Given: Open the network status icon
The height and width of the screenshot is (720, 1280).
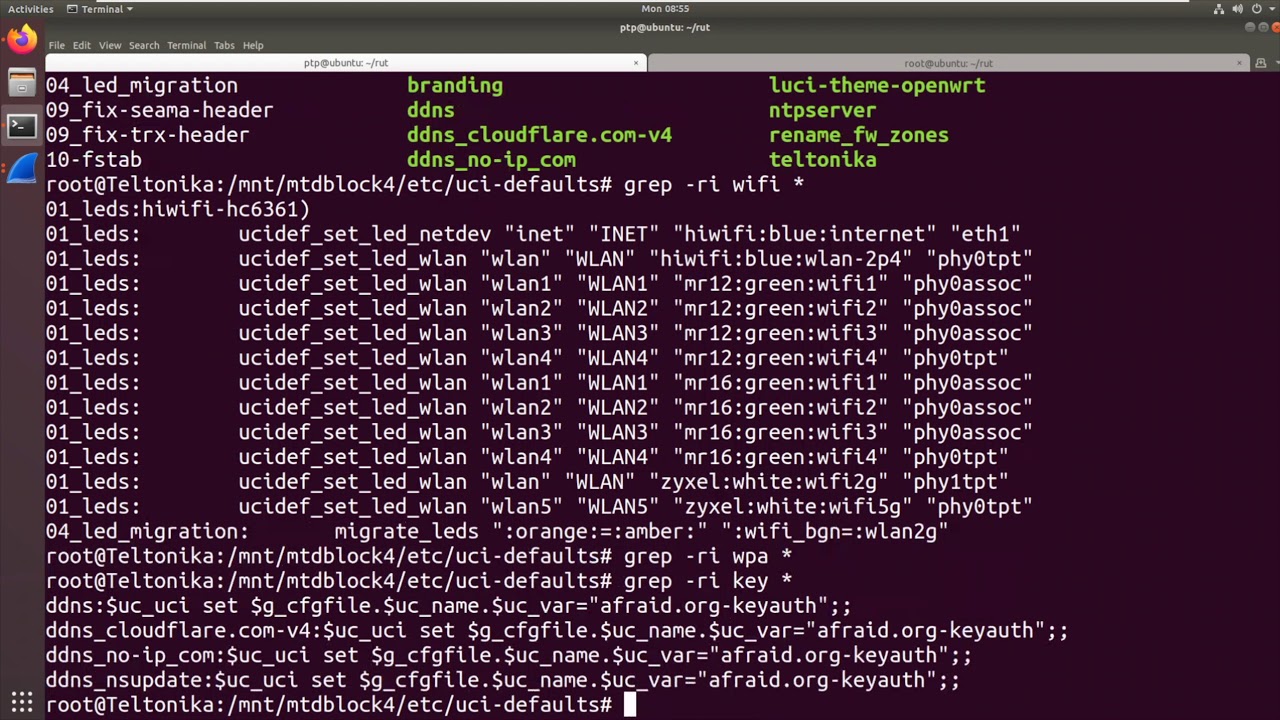Looking at the screenshot, I should click(x=1219, y=9).
